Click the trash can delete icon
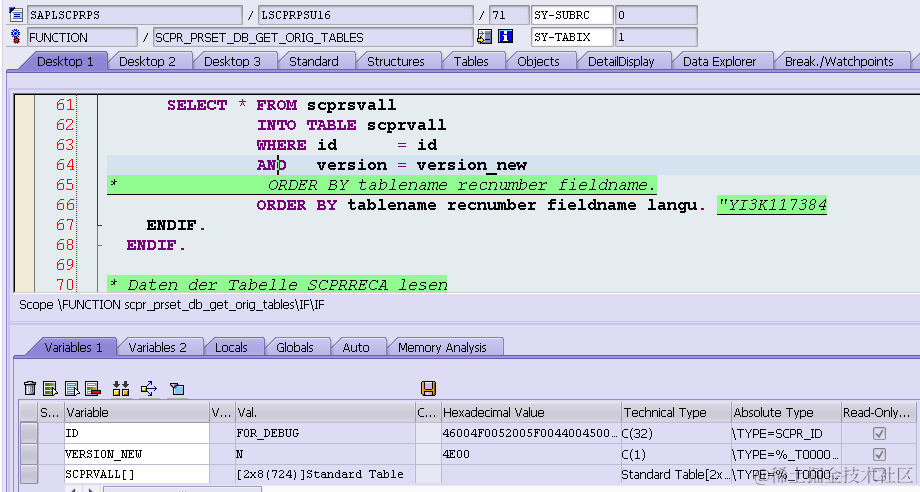This screenshot has width=920, height=492. (30, 388)
